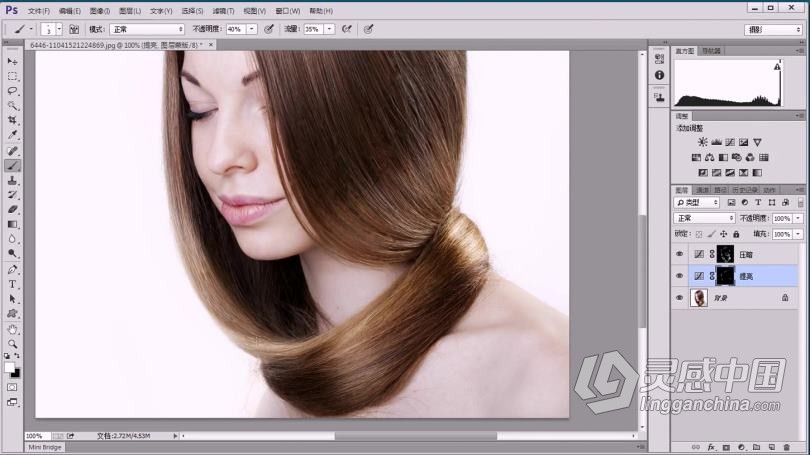This screenshot has width=810, height=455.
Task: Open the Info panel icon
Action: (x=660, y=75)
